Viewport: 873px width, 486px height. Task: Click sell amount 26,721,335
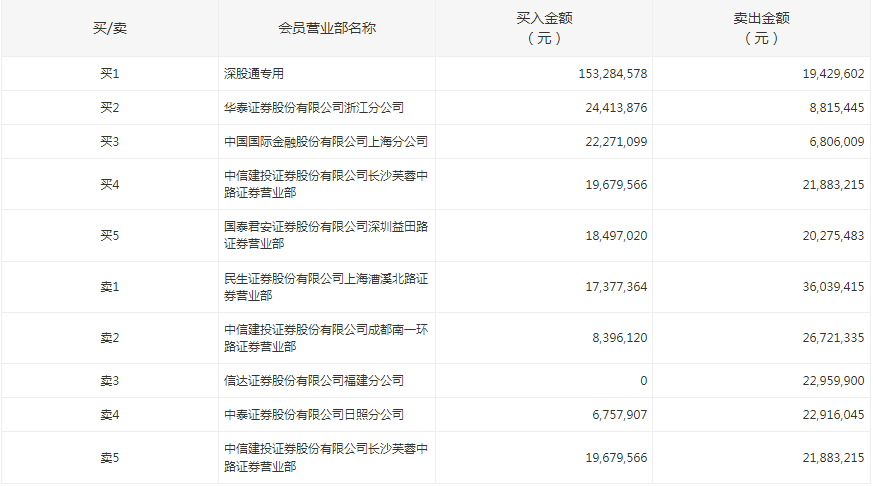(826, 339)
